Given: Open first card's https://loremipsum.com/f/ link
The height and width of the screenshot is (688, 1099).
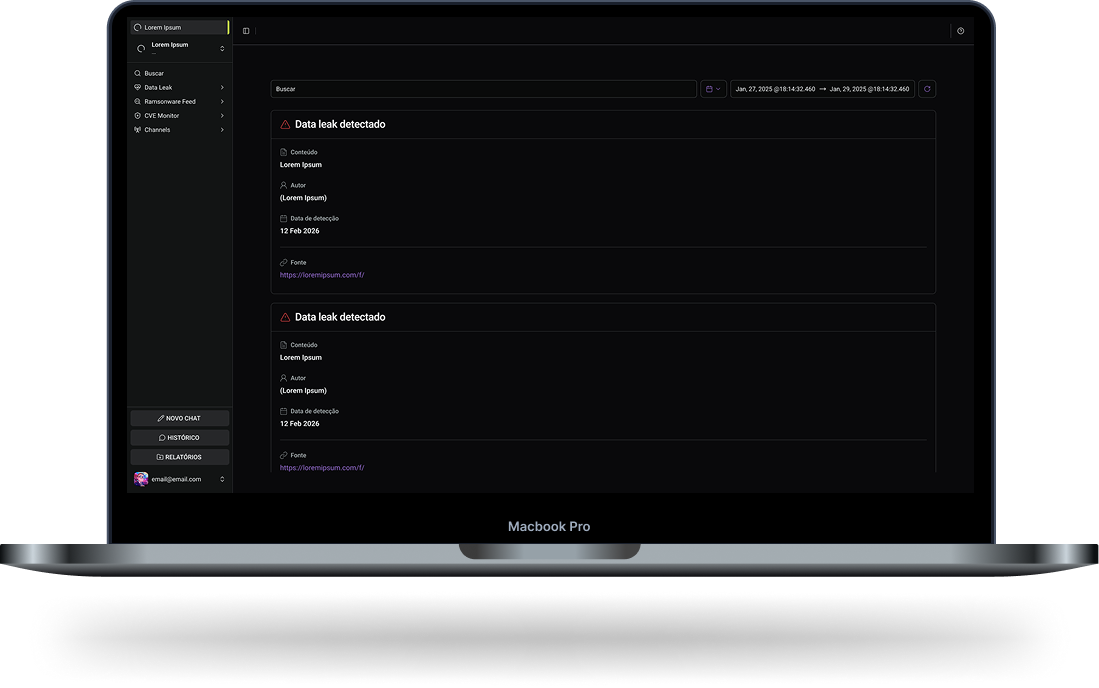Looking at the screenshot, I should (x=322, y=275).
